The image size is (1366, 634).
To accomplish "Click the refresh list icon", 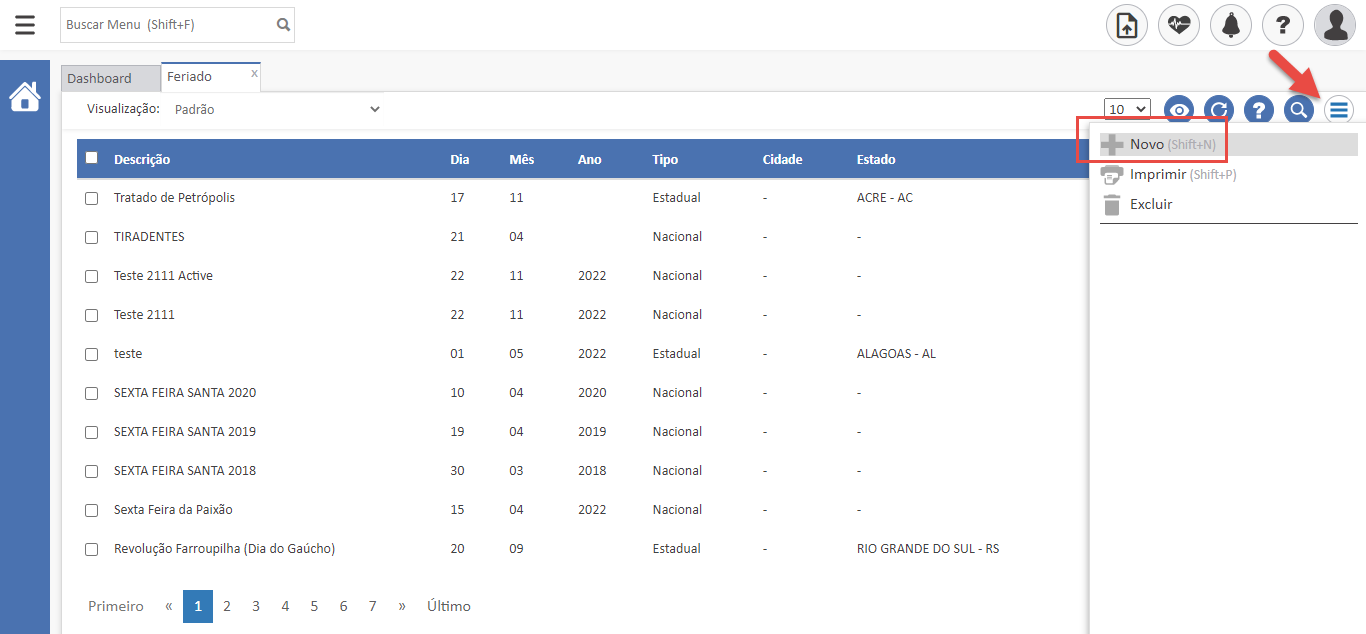I will [1218, 110].
